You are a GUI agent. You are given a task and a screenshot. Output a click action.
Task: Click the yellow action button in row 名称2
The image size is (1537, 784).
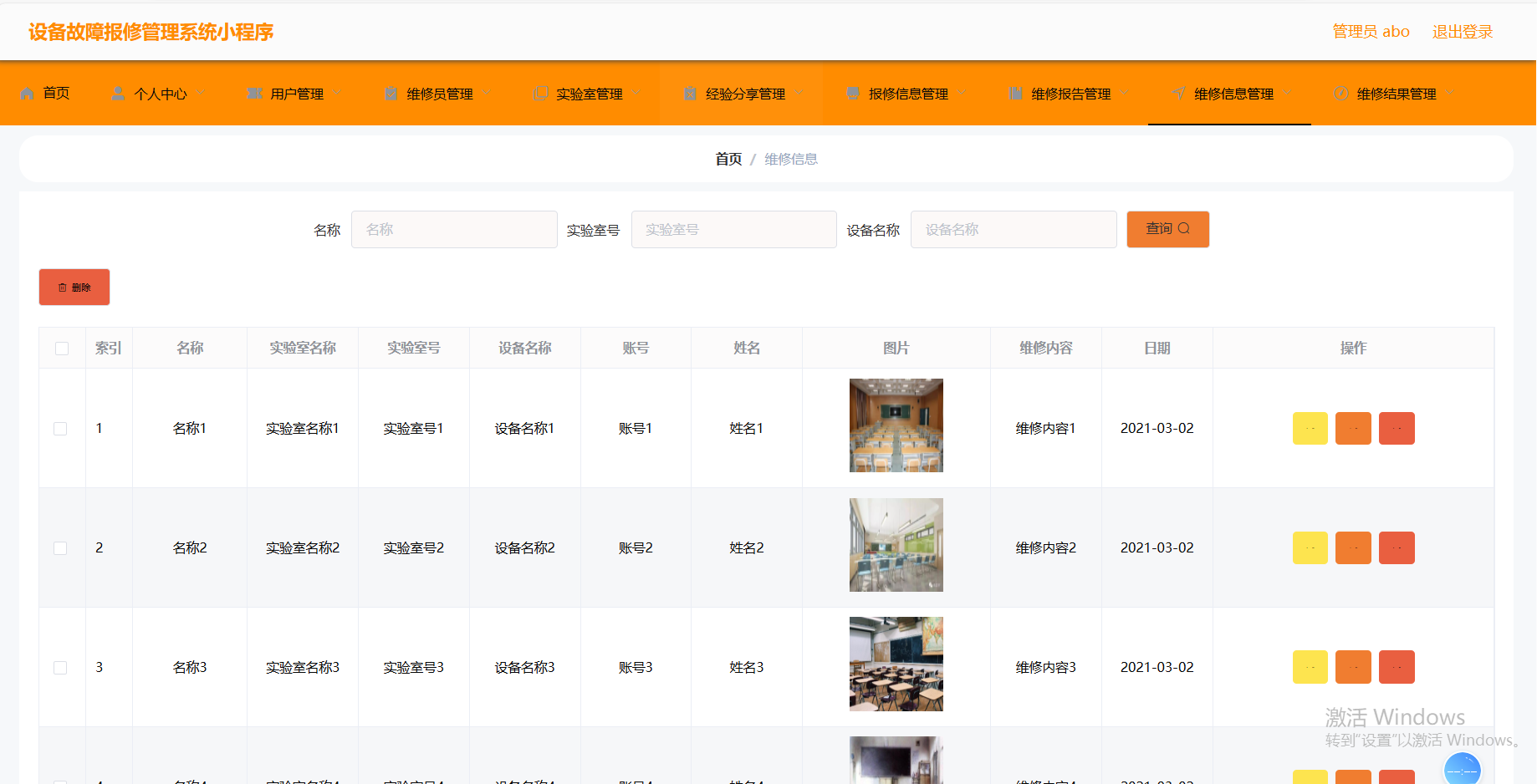click(x=1310, y=547)
